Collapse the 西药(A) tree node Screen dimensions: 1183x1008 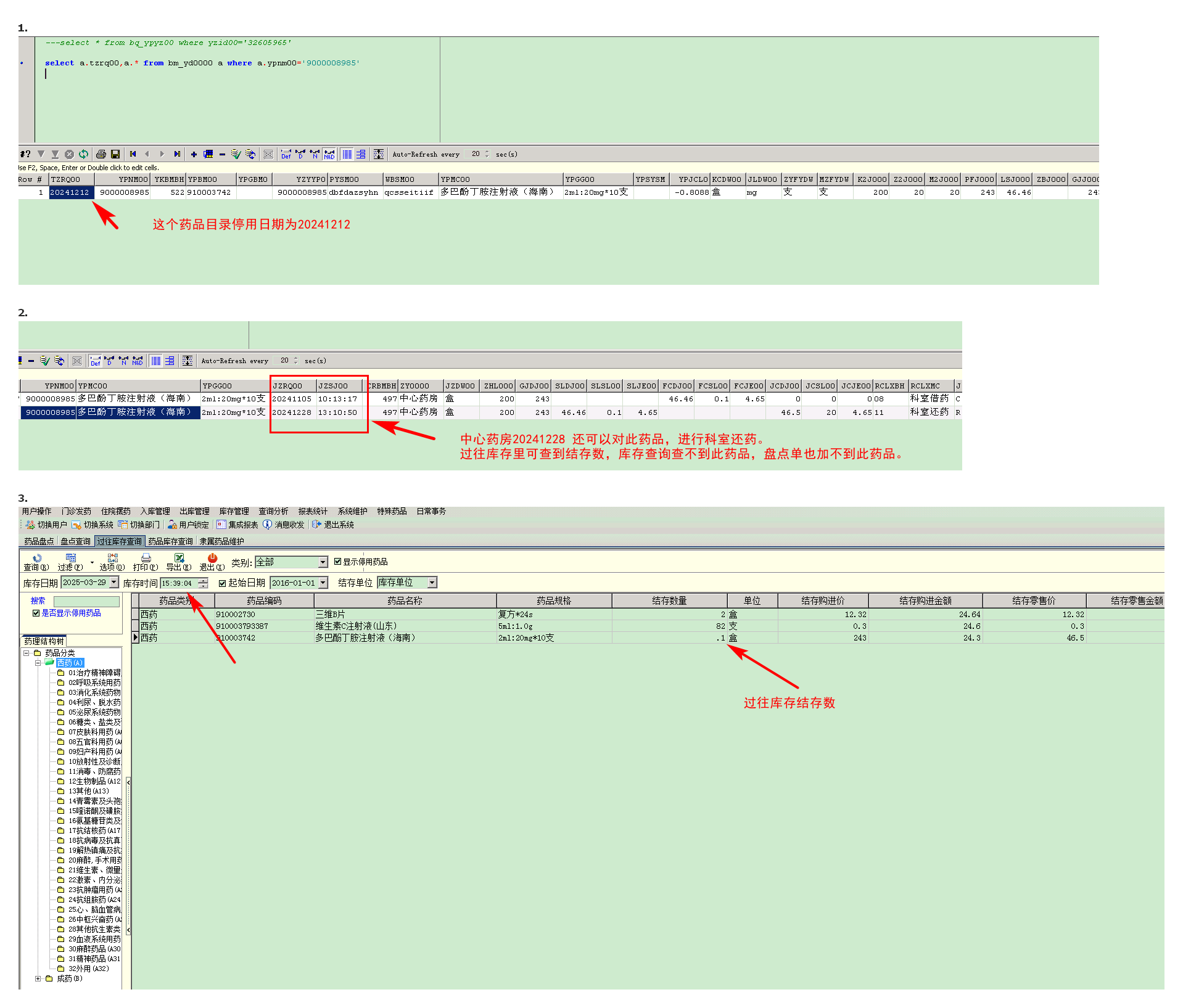(38, 663)
